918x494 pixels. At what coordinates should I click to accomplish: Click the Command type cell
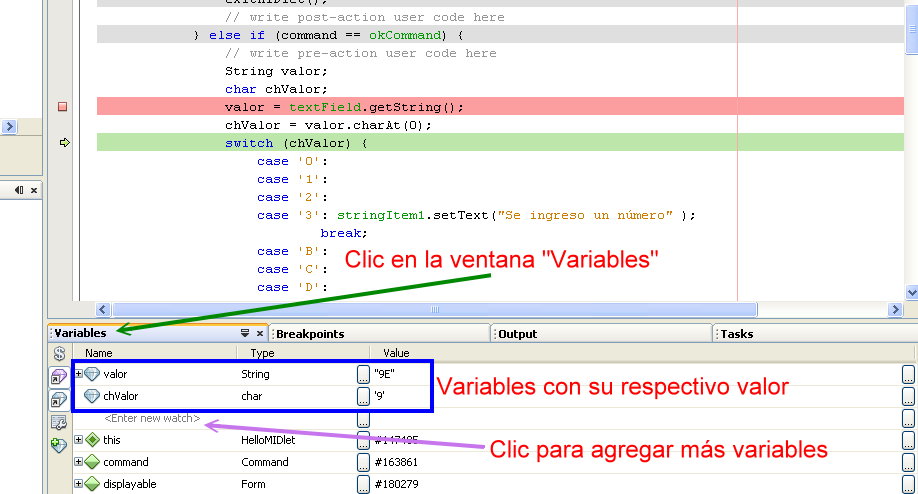pos(265,462)
